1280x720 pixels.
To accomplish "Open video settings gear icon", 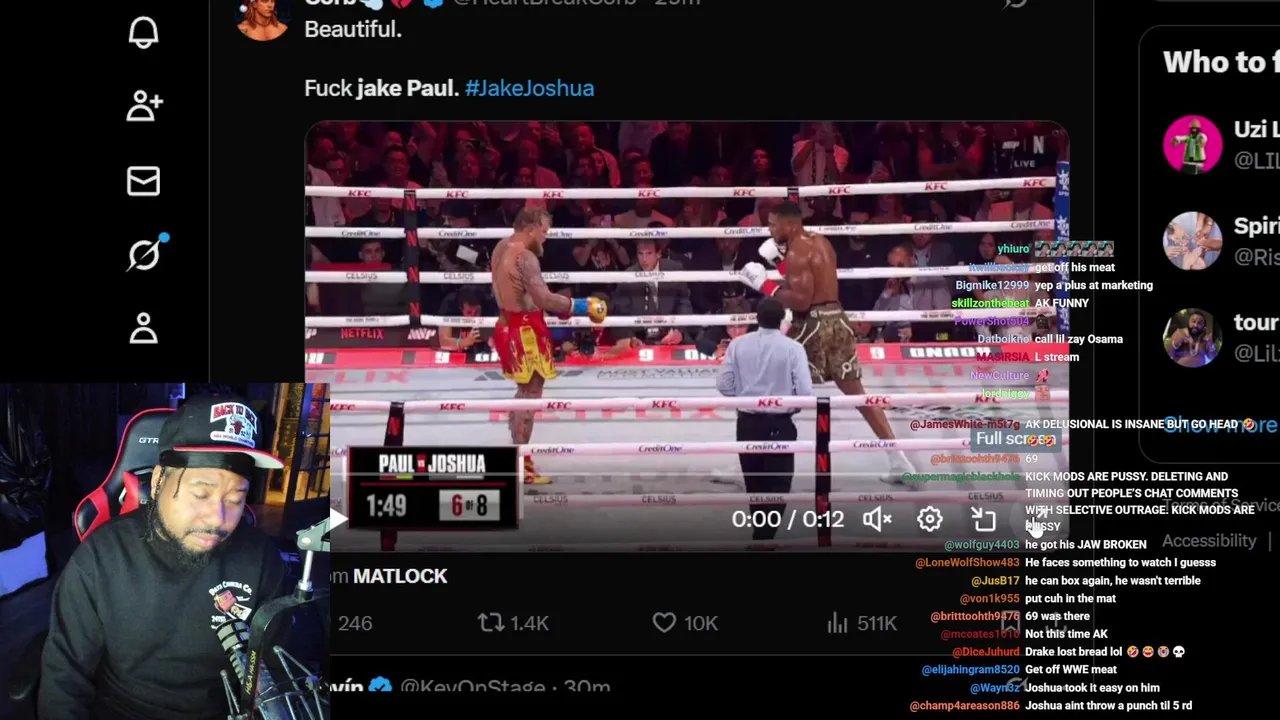I will [930, 519].
